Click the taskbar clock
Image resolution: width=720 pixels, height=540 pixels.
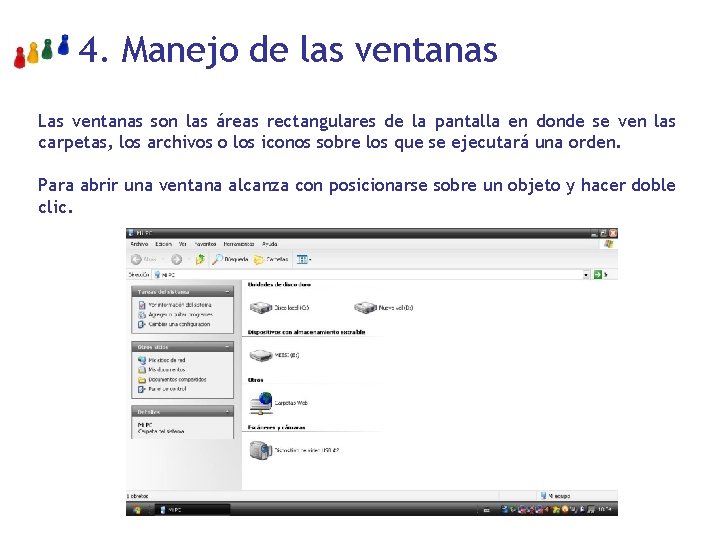click(604, 509)
